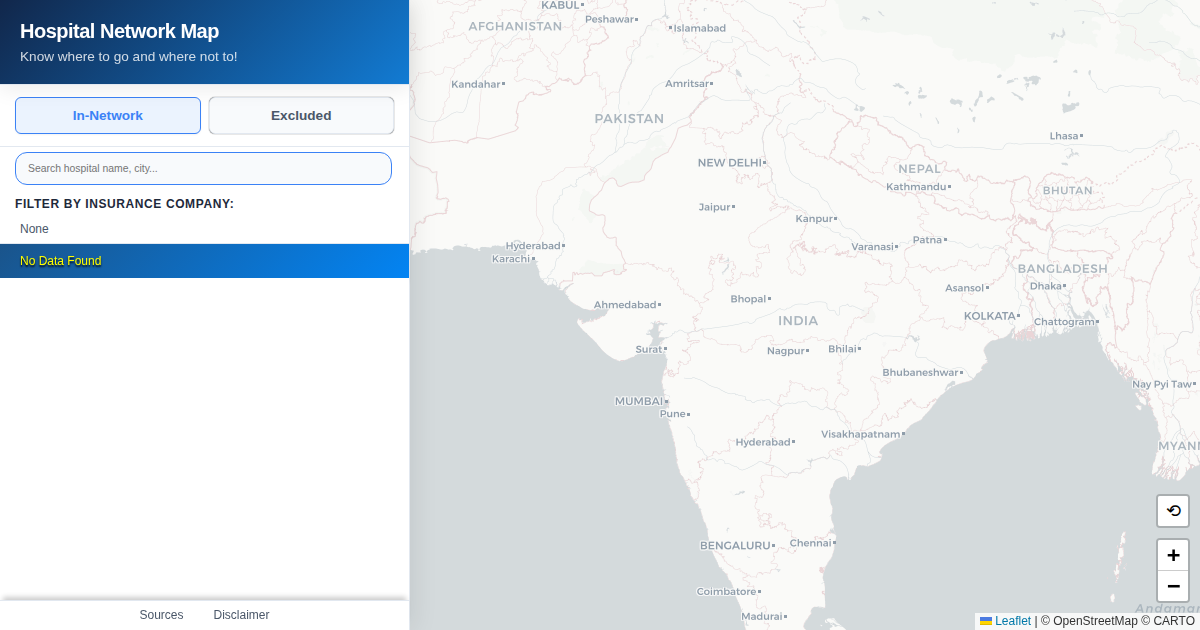Screen dimensions: 1200x630
Task: Select the None insurance filter option
Action: [35, 229]
